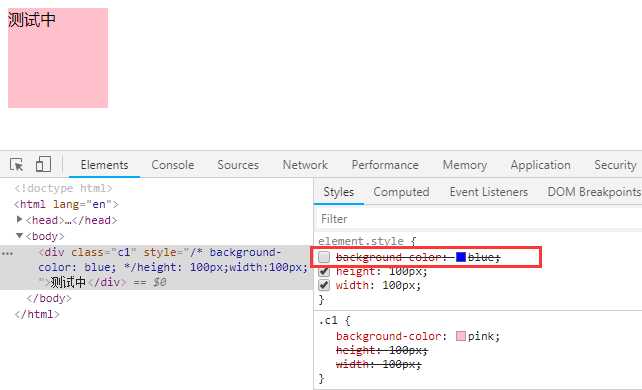
Task: Select the Styles sidebar tab
Action: 339,192
